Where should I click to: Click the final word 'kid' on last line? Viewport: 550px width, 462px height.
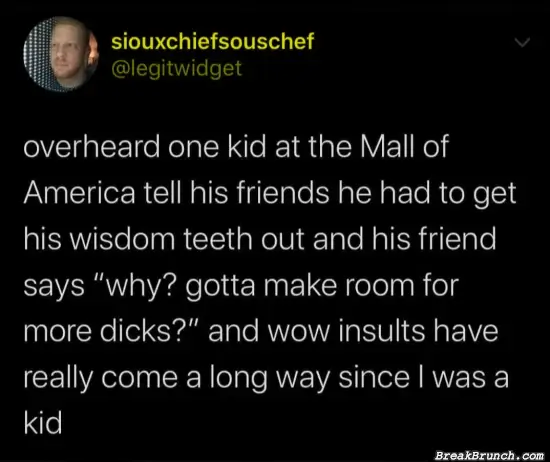coord(43,422)
